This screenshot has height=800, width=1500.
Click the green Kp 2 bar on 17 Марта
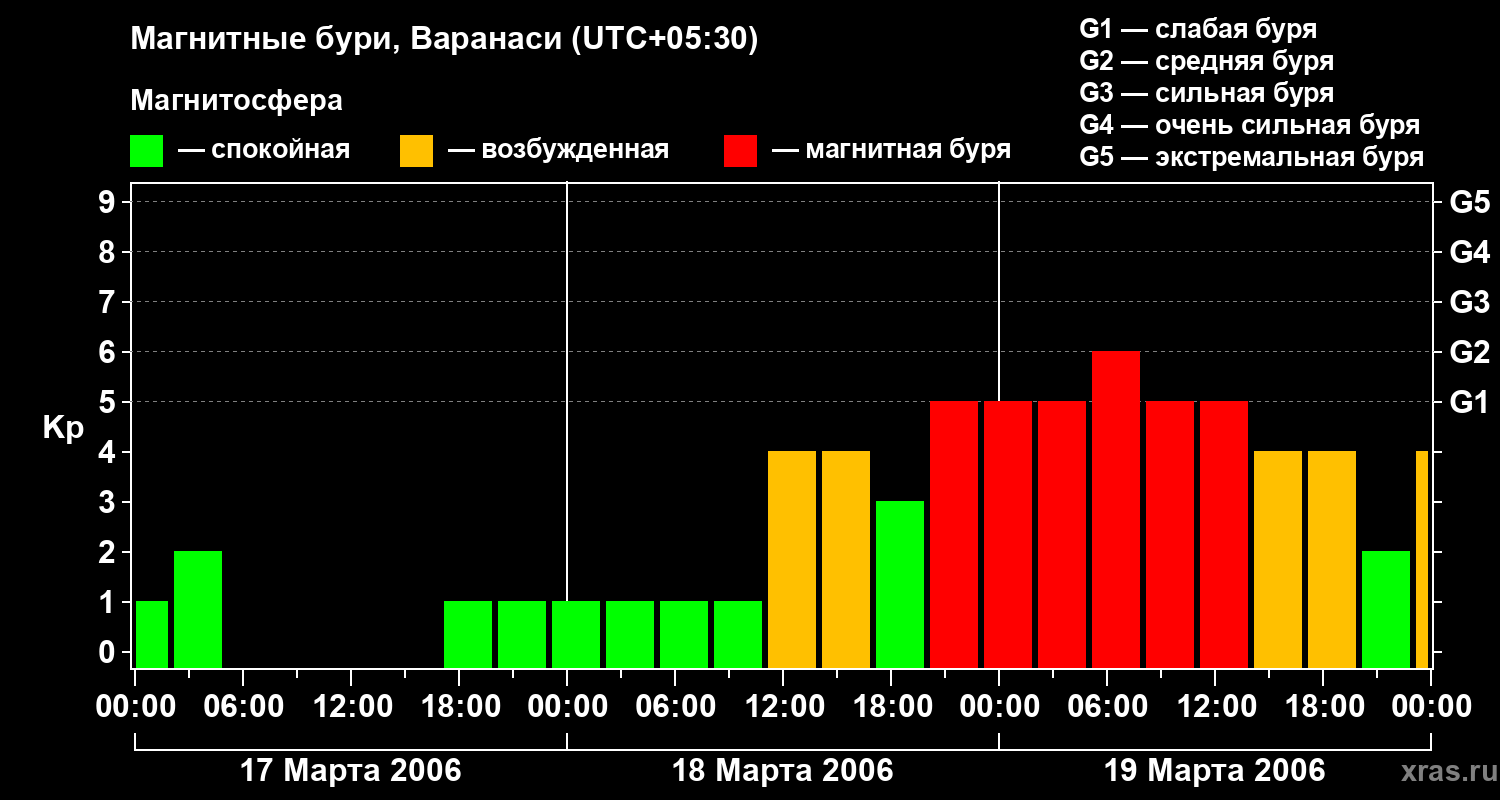pyautogui.click(x=198, y=610)
